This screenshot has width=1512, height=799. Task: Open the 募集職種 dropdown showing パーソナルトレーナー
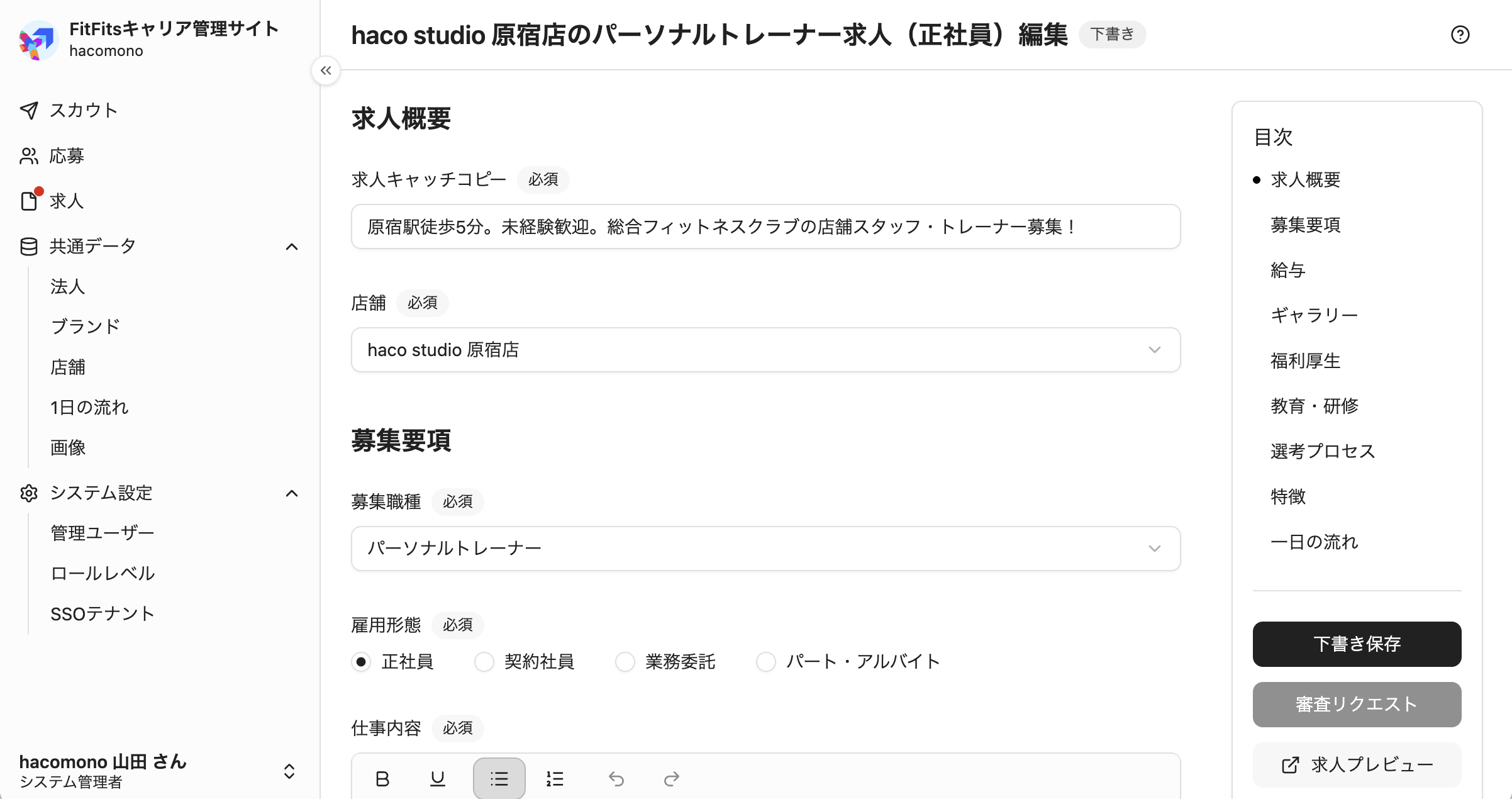click(765, 549)
